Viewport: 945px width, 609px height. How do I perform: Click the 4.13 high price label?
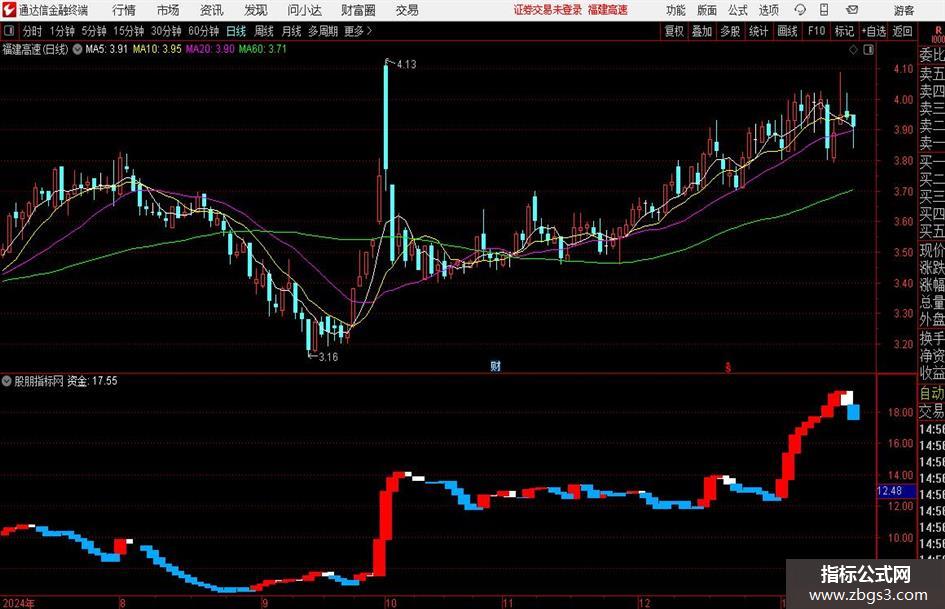(406, 65)
